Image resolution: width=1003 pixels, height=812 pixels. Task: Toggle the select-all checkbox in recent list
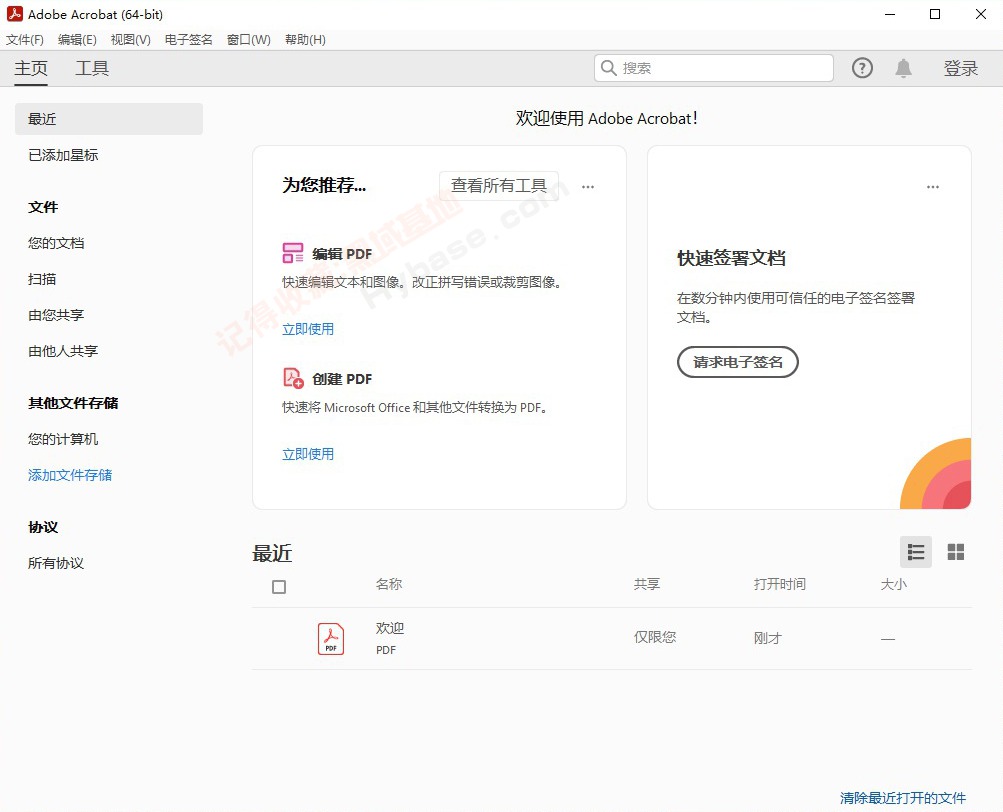tap(279, 587)
